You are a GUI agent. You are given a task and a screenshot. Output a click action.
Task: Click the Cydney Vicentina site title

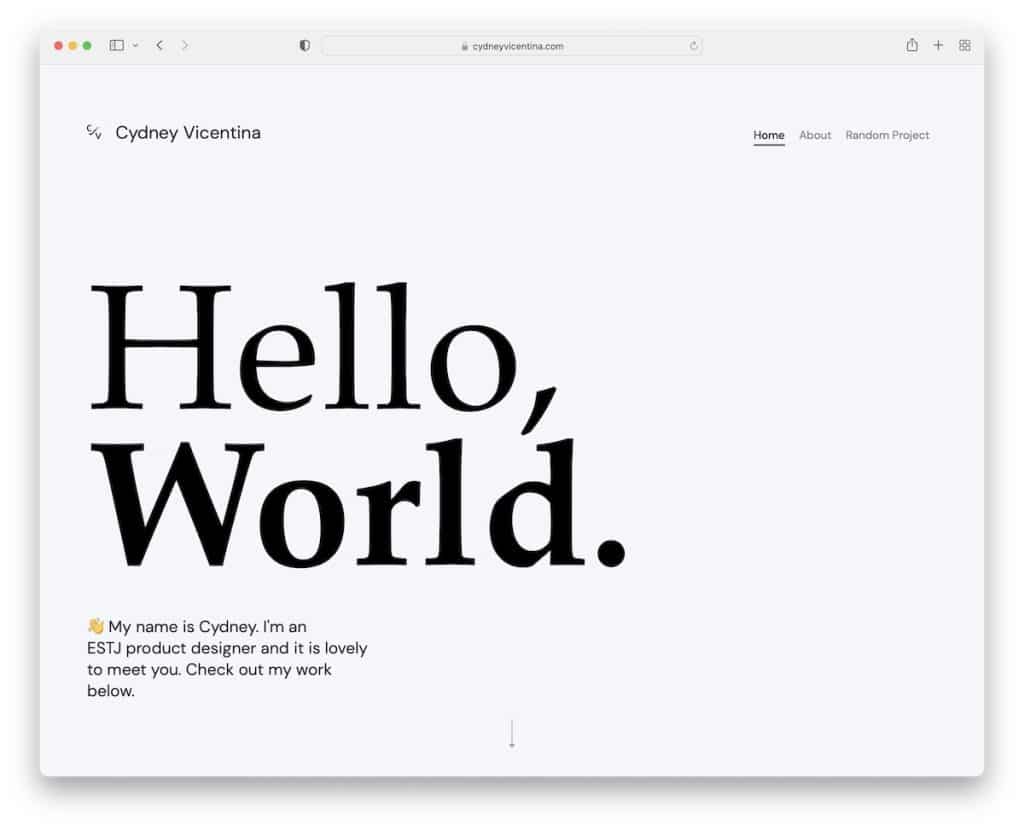coord(188,133)
